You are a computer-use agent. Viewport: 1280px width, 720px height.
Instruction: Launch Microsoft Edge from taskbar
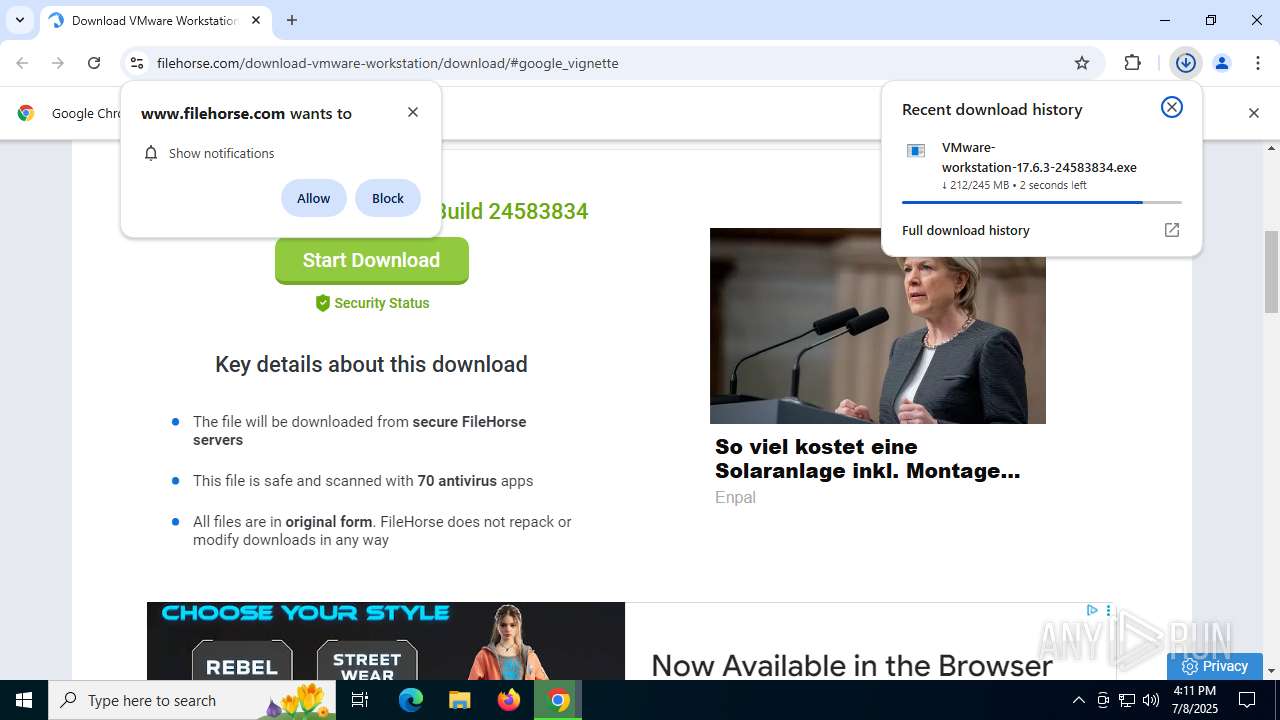coord(411,700)
